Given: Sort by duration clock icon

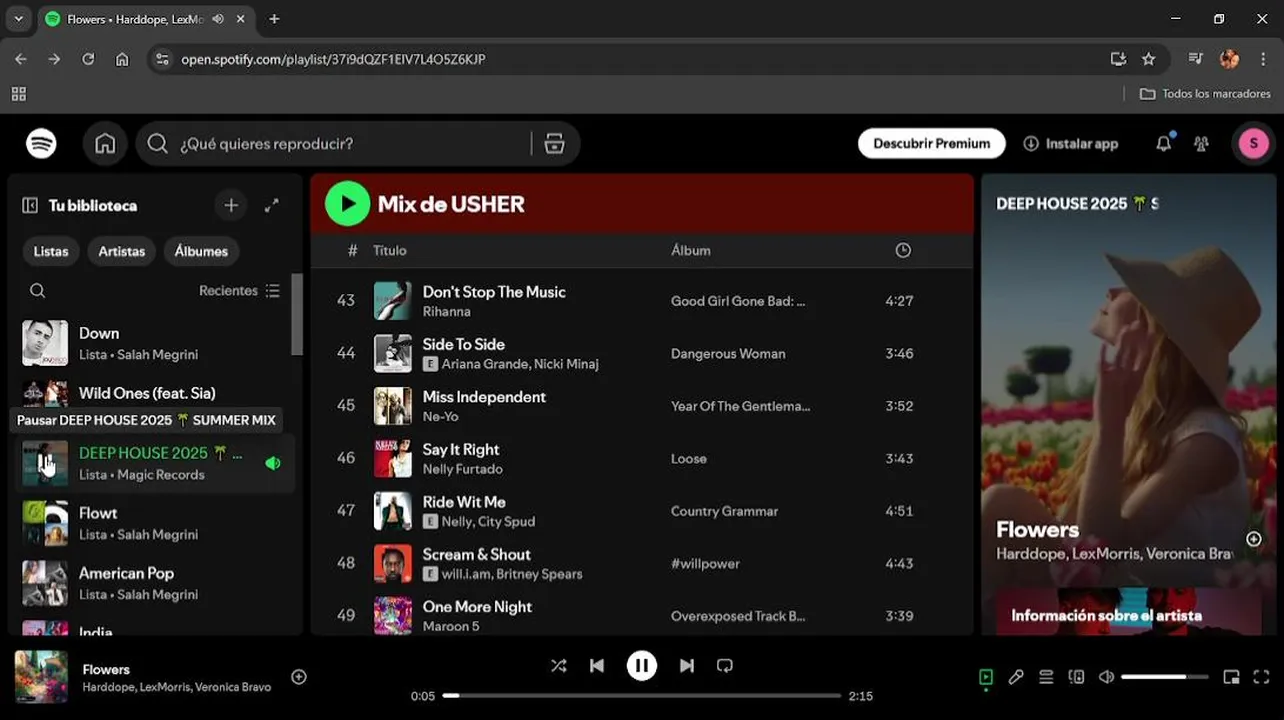Looking at the screenshot, I should [903, 250].
